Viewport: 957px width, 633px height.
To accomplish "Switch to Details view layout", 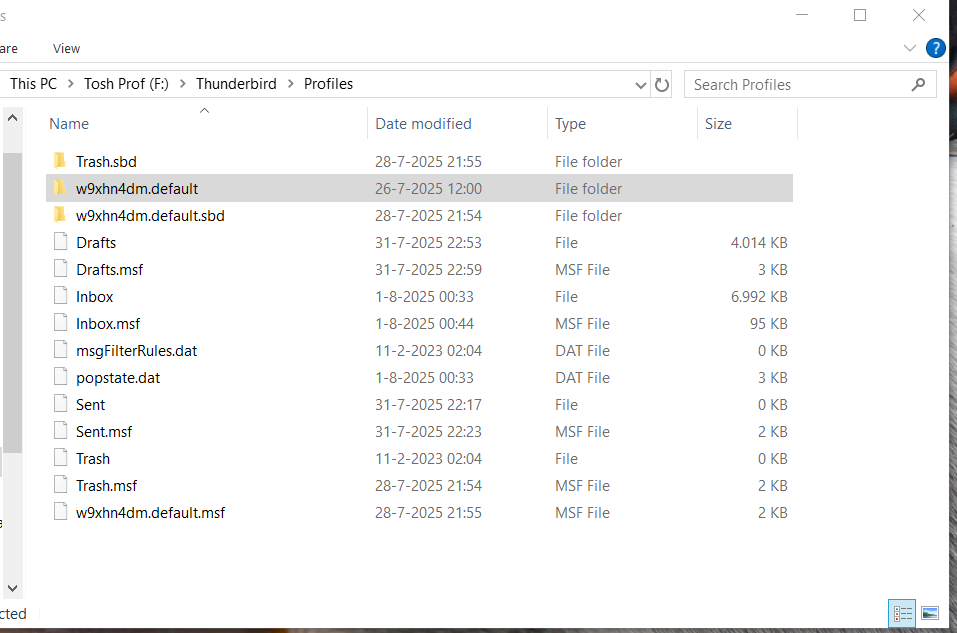I will [x=903, y=613].
